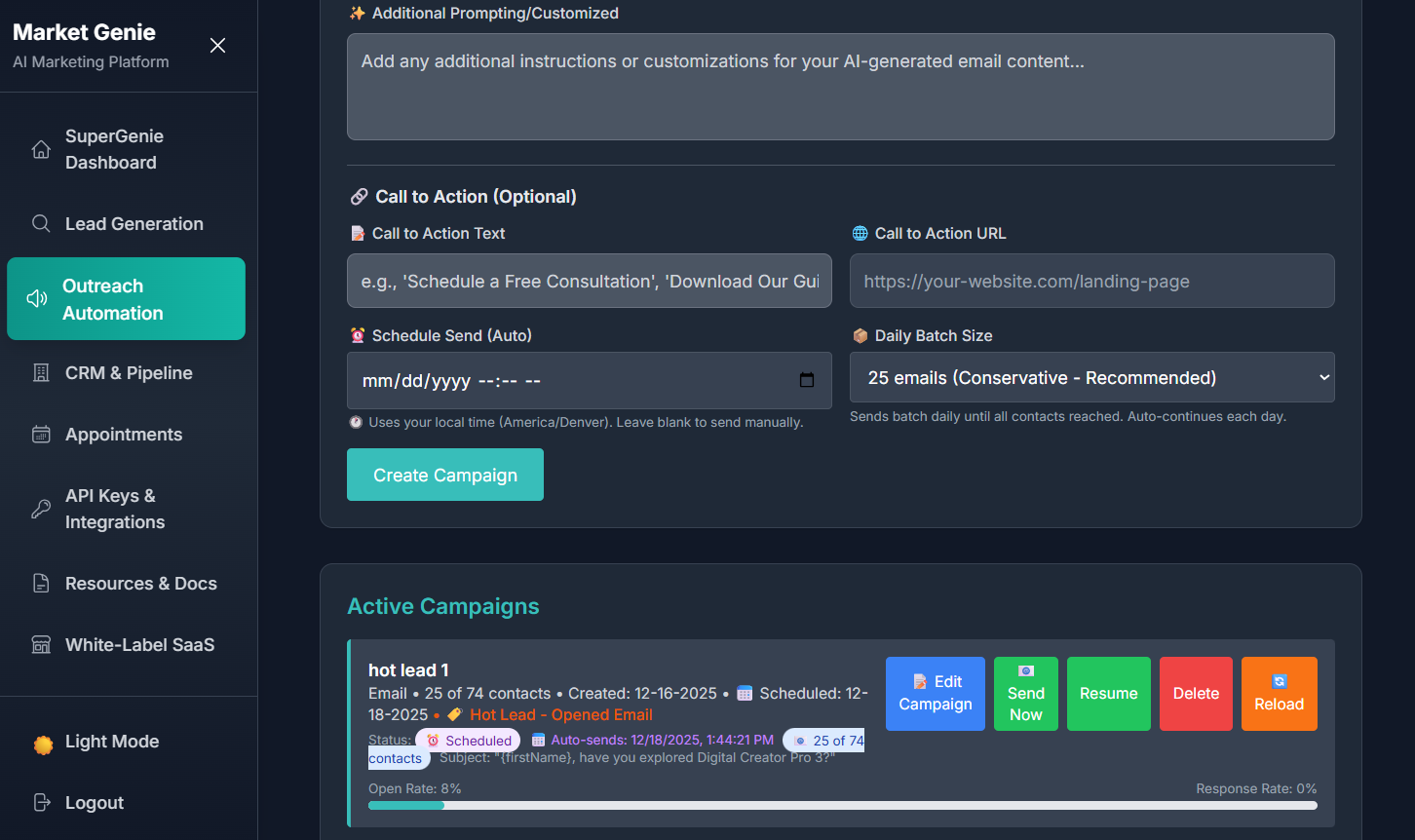The image size is (1415, 840).
Task: Collapse the sidebar with the X
Action: pyautogui.click(x=216, y=45)
